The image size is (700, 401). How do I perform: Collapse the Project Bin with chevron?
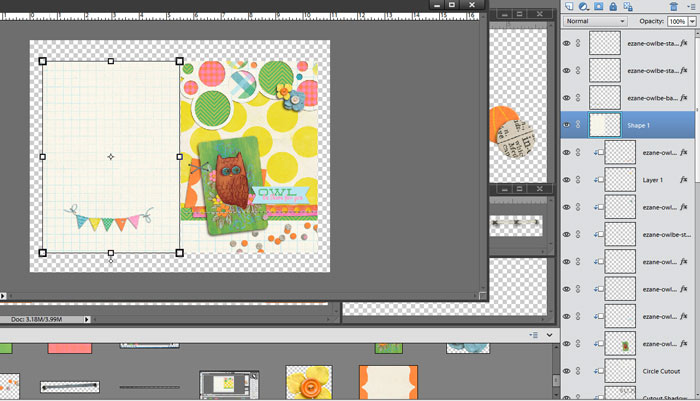[x=550, y=335]
